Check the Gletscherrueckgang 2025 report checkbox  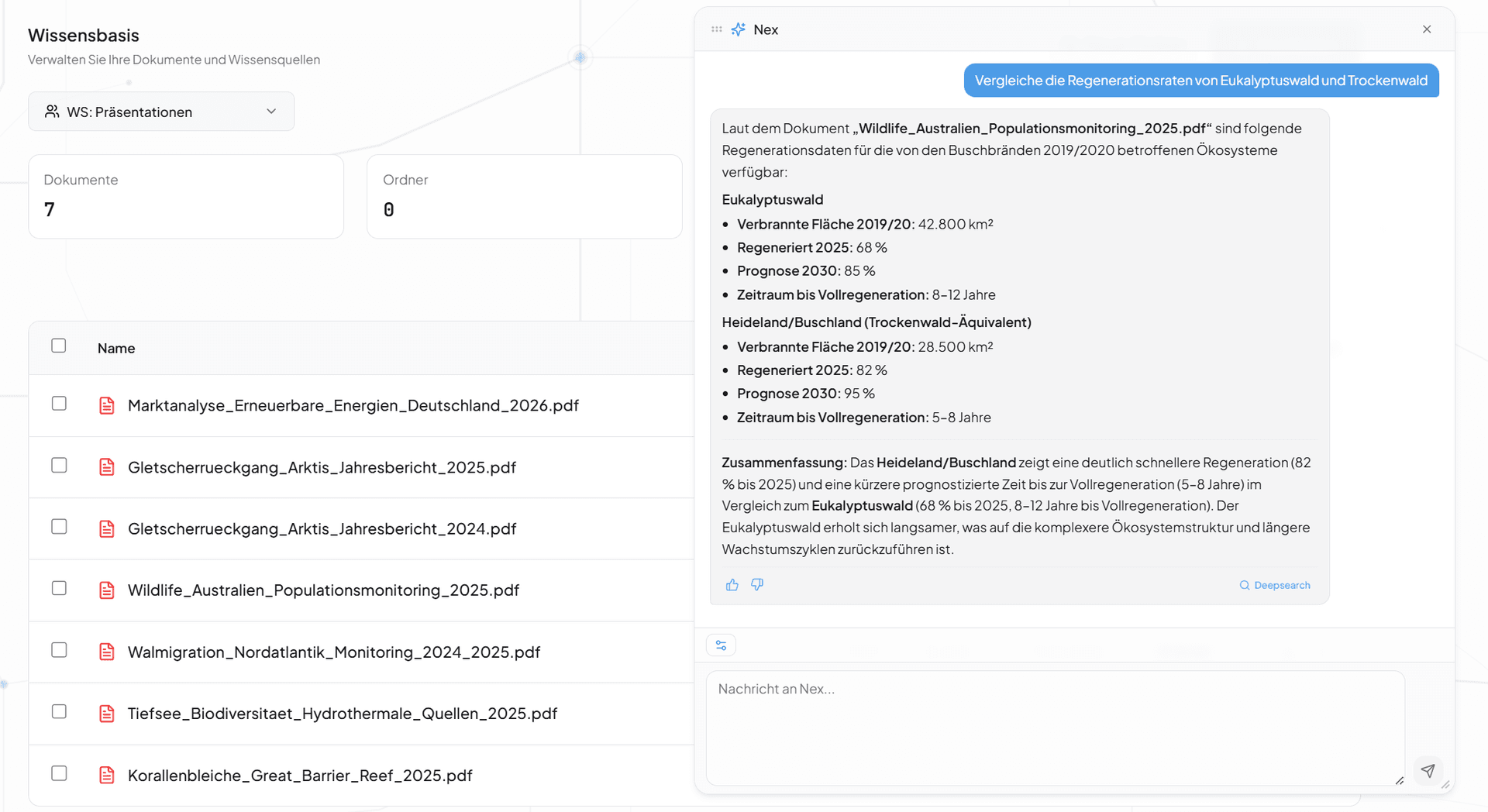tap(59, 465)
